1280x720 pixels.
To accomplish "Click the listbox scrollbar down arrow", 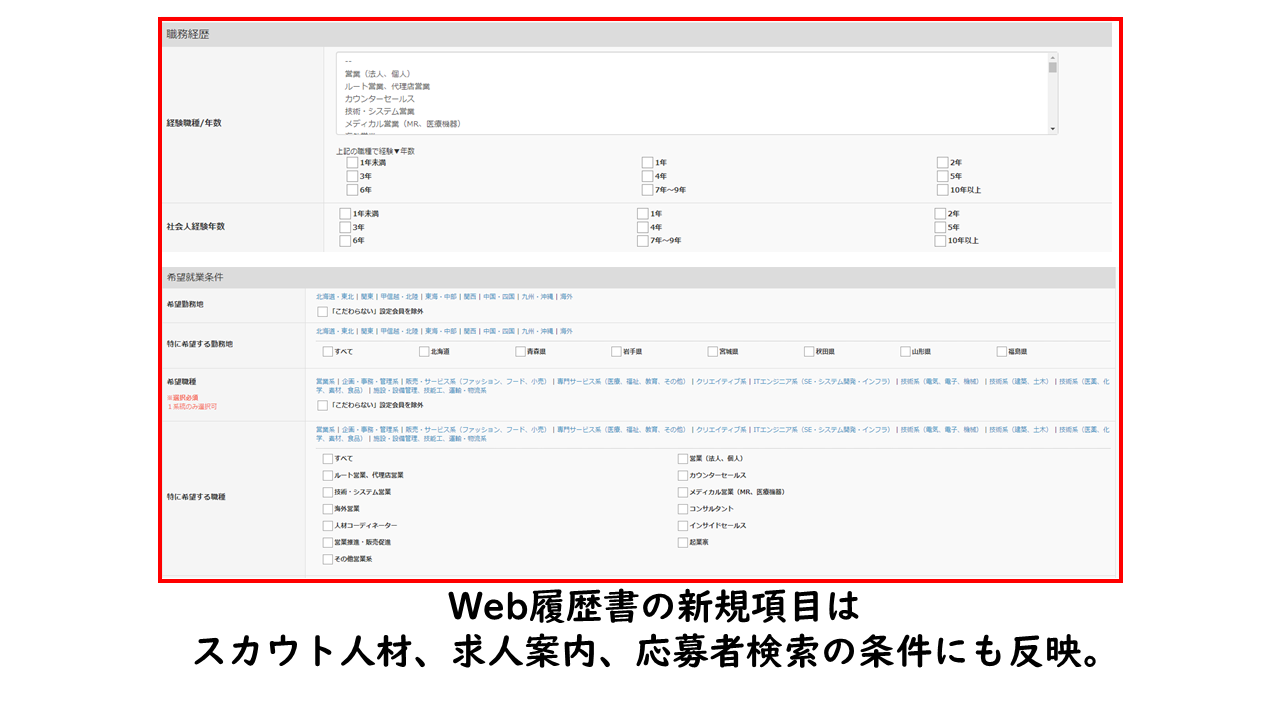I will pyautogui.click(x=1052, y=129).
